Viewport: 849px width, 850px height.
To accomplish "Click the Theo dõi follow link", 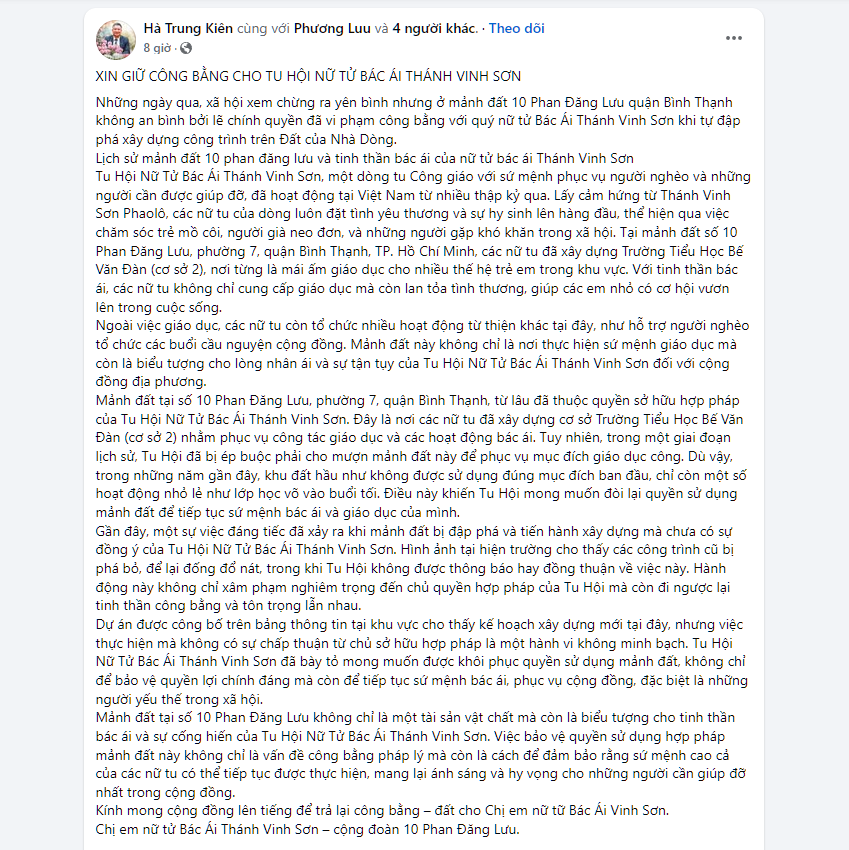I will click(x=516, y=28).
